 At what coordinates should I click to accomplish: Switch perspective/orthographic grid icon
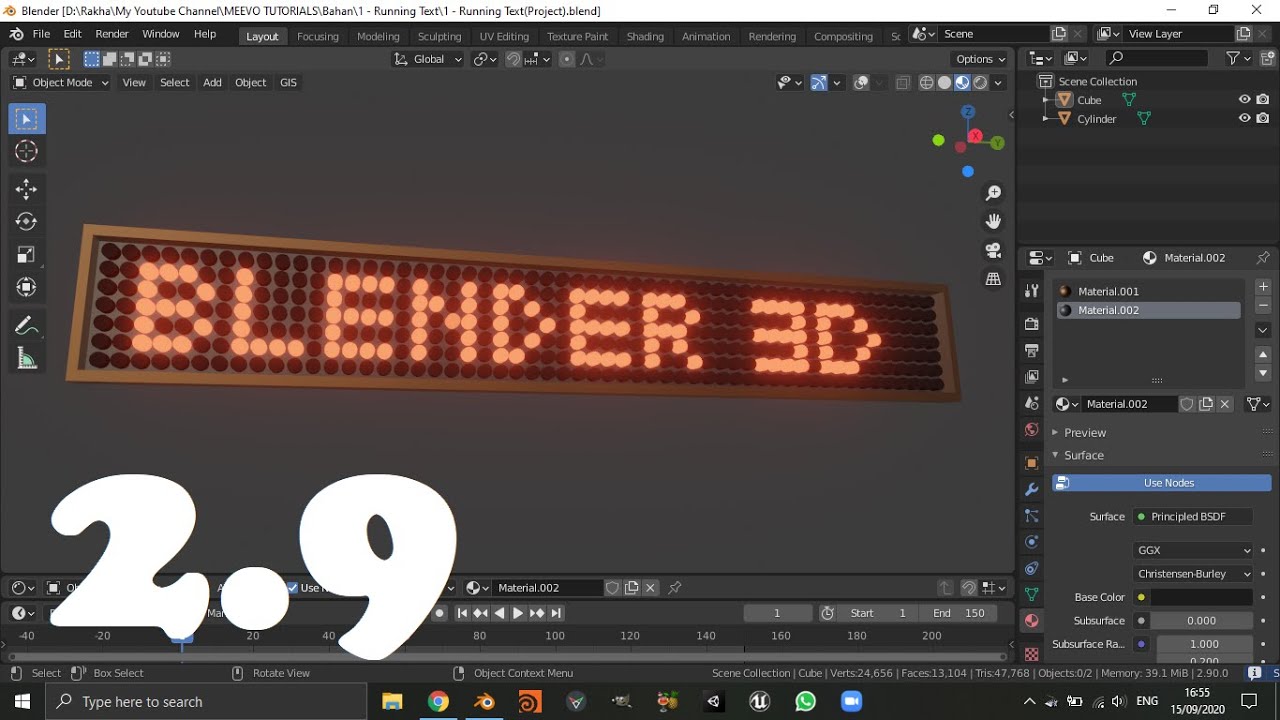pyautogui.click(x=993, y=279)
